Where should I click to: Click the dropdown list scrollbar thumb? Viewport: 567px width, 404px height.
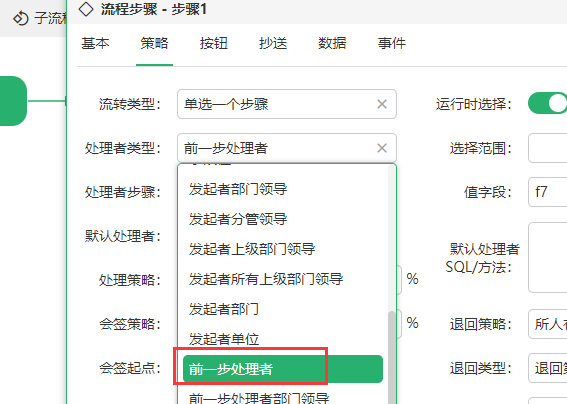click(391, 357)
